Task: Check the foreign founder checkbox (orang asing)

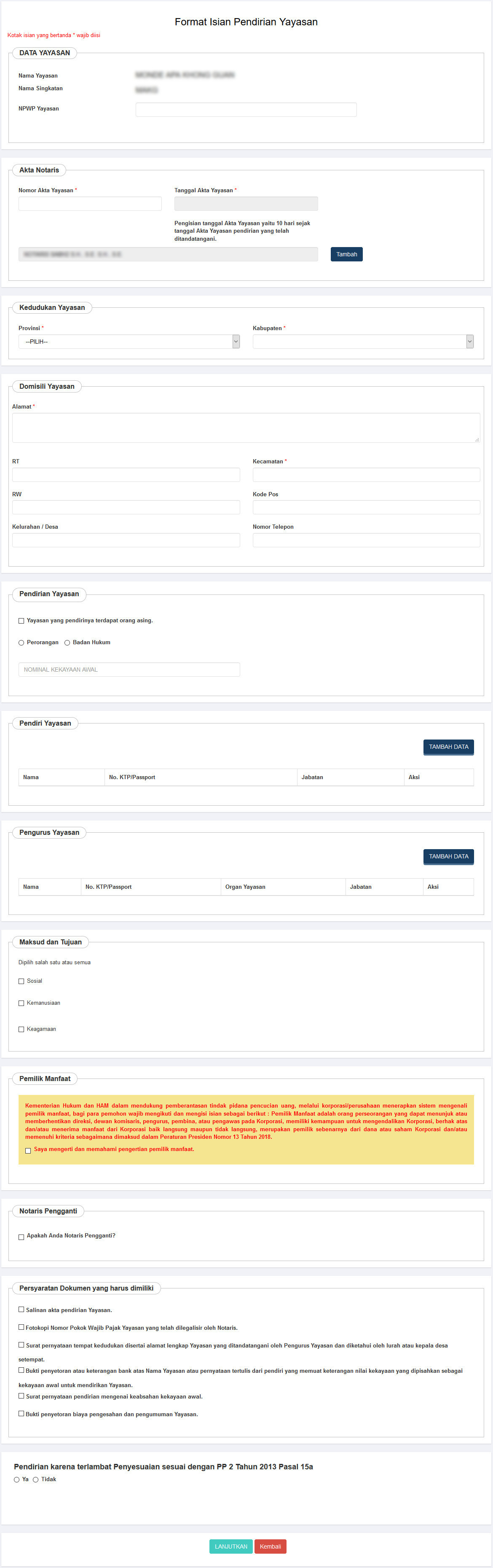Action: (x=21, y=621)
